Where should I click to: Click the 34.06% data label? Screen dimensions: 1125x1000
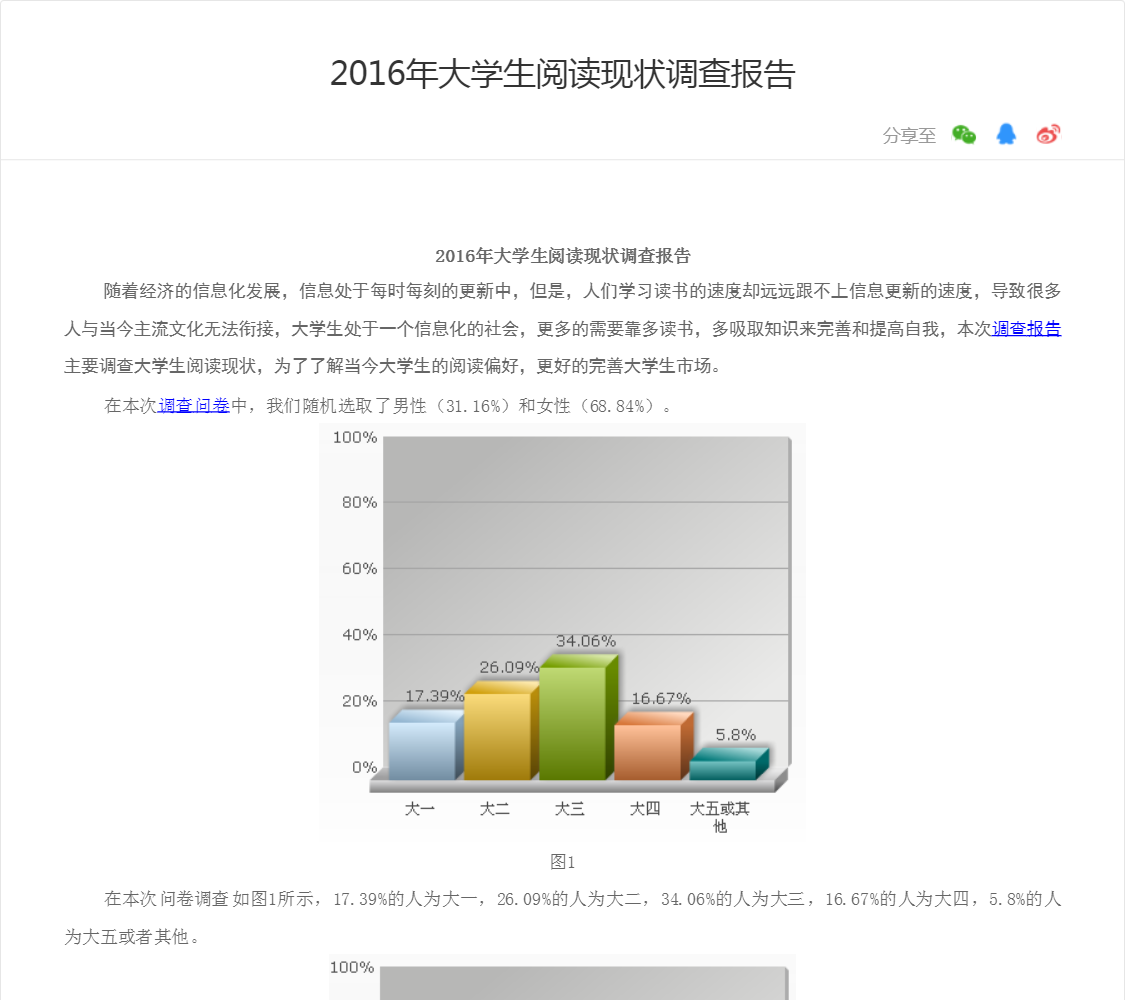pos(586,641)
